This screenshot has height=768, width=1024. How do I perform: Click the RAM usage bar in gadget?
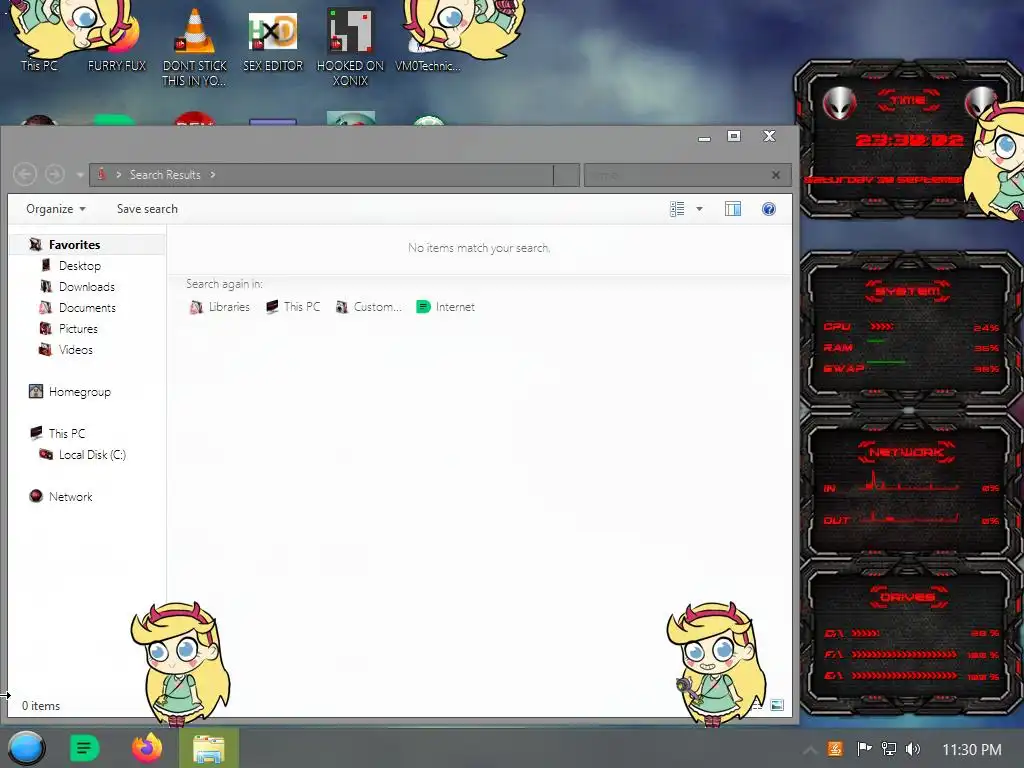coord(876,341)
